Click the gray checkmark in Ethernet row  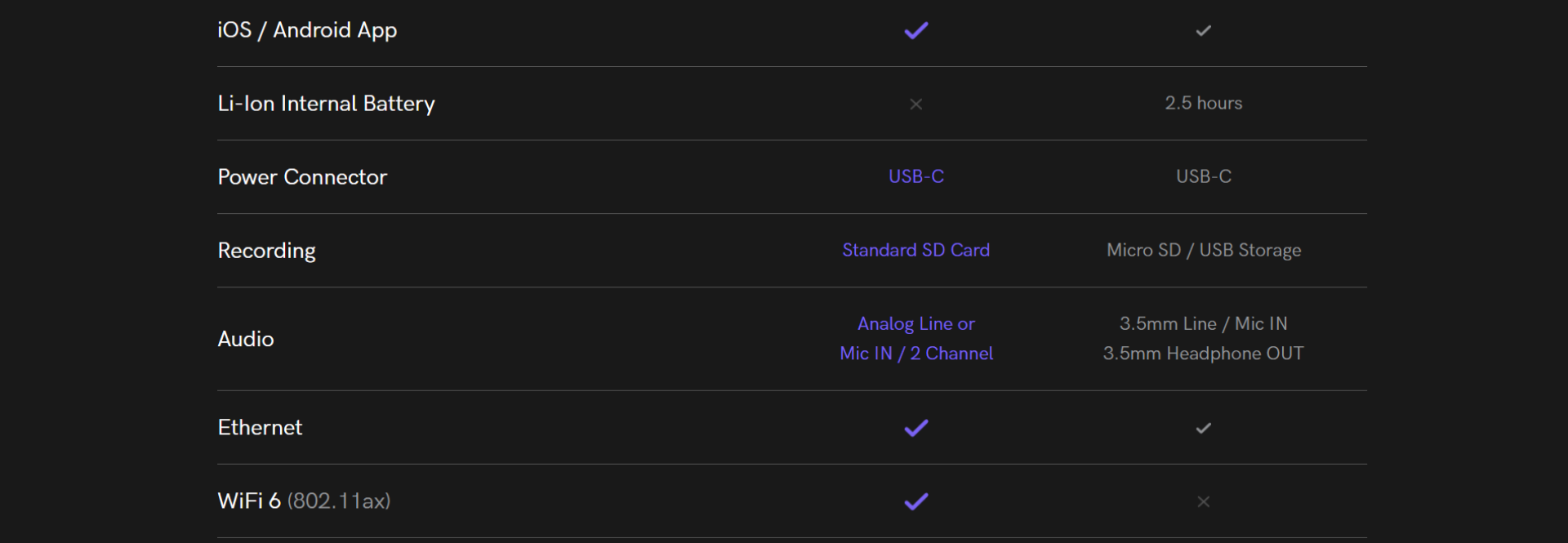coord(1203,428)
